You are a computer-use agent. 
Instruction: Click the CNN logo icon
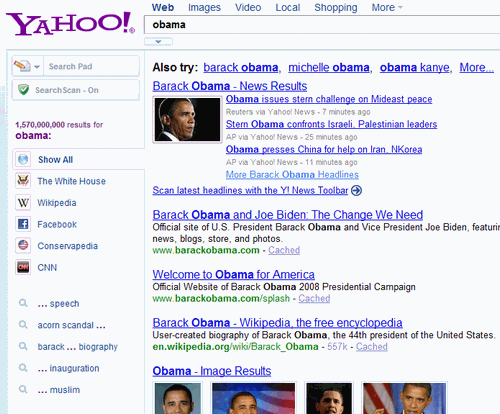click(x=23, y=267)
